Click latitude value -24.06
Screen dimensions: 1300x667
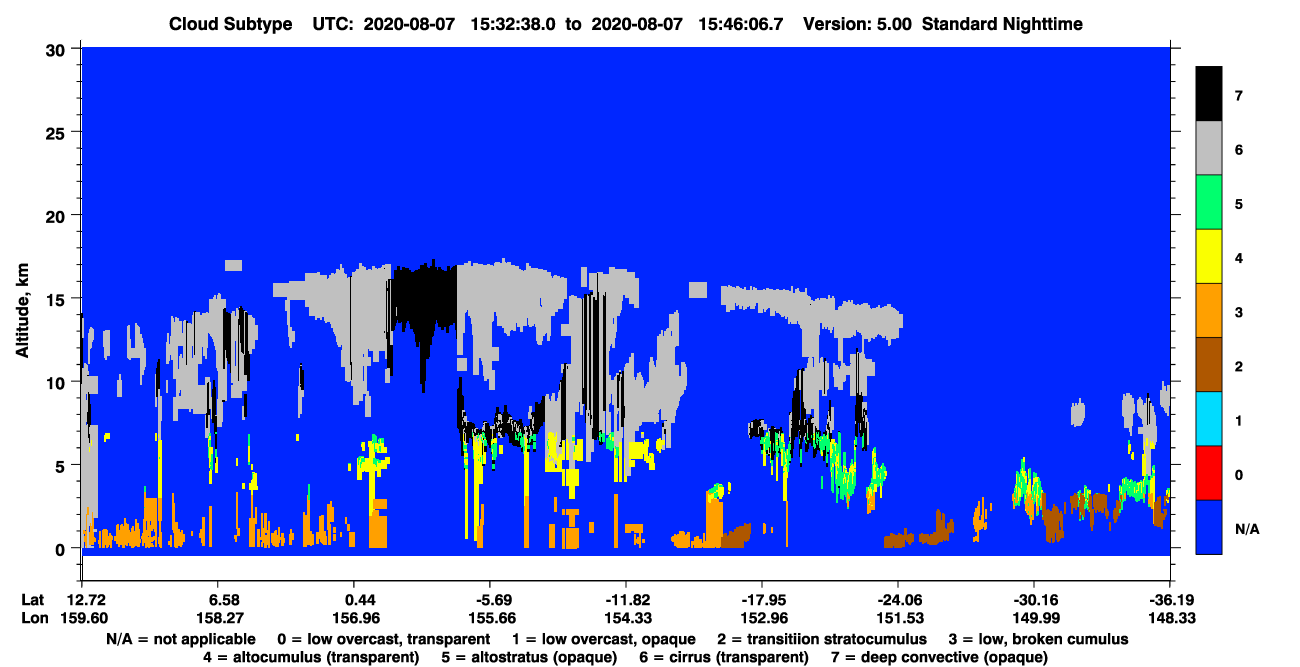point(898,600)
